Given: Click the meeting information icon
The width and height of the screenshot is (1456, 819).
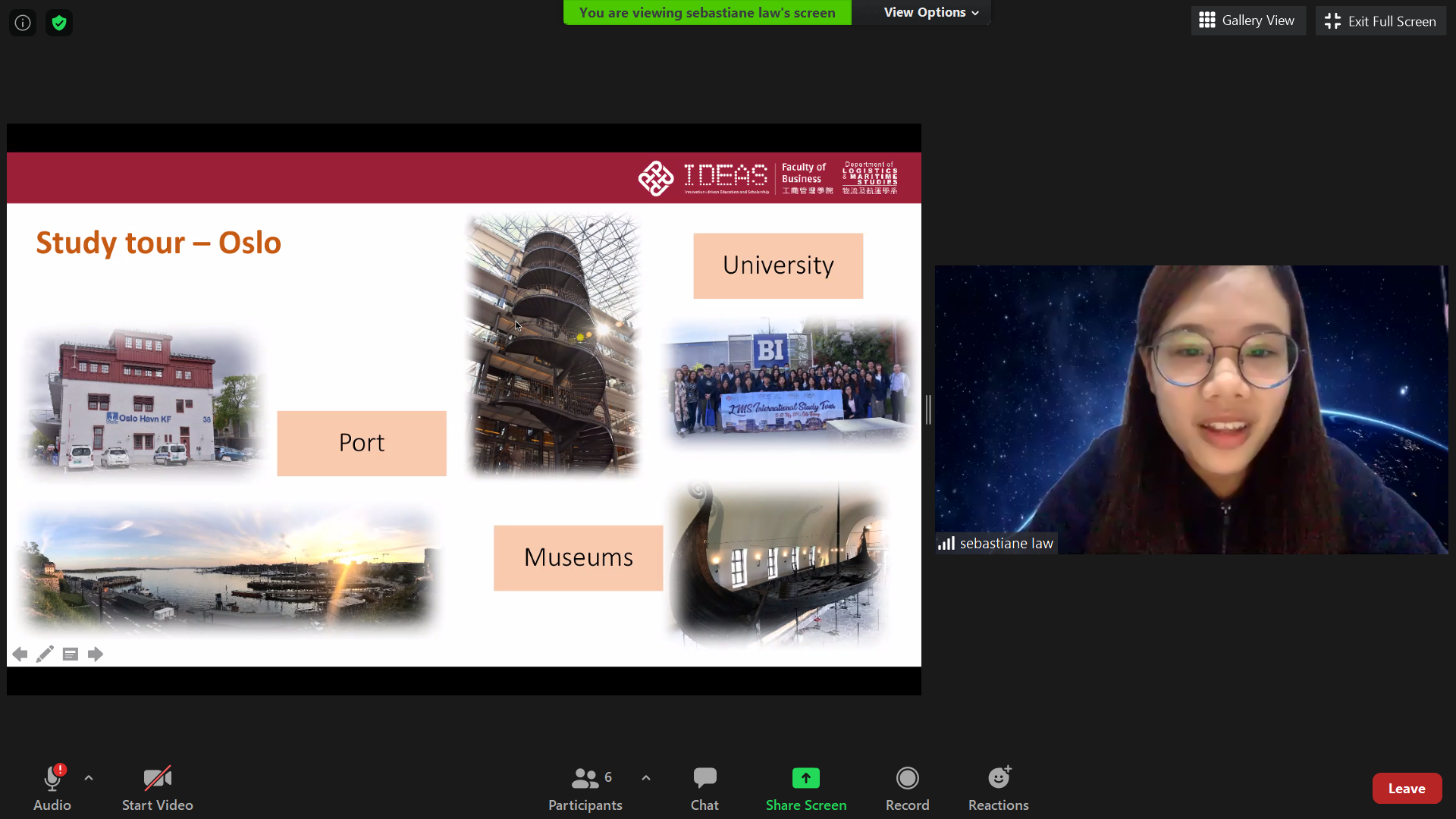Looking at the screenshot, I should point(23,23).
